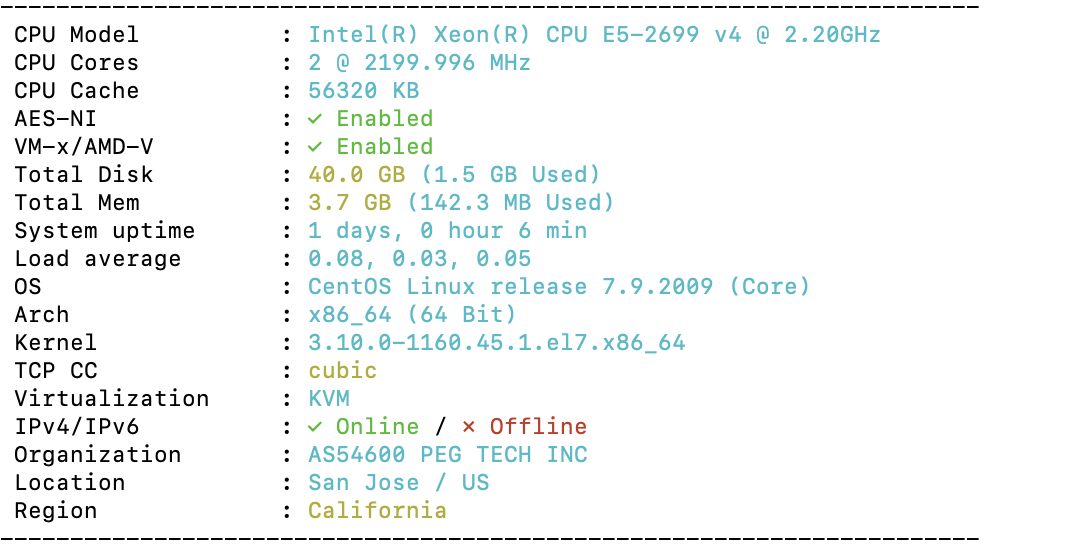Click the green checkmark beside VM-x/AMD-V Enabled

pos(315,147)
